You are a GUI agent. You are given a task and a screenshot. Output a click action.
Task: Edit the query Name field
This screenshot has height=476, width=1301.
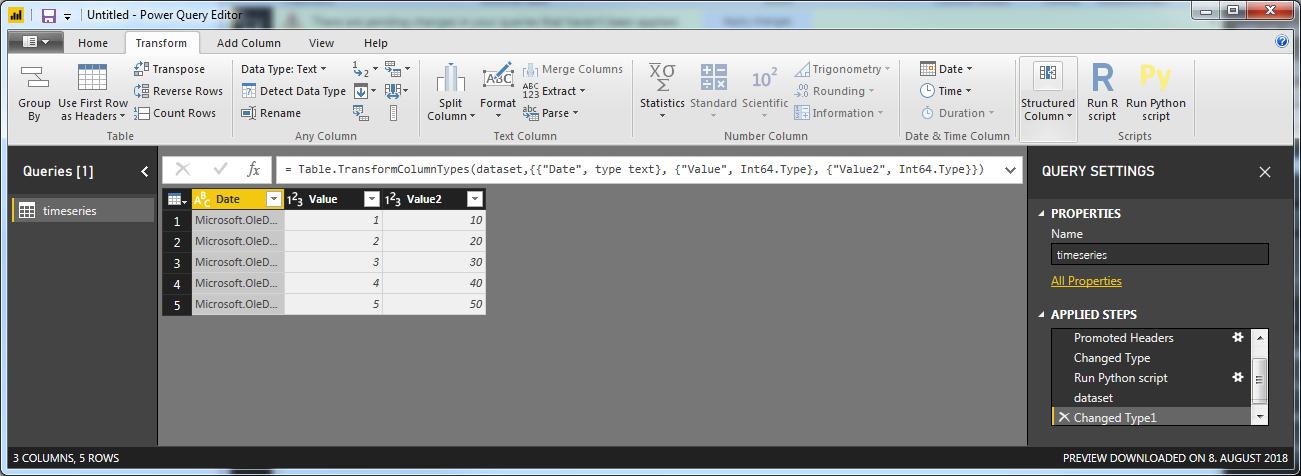click(1159, 254)
